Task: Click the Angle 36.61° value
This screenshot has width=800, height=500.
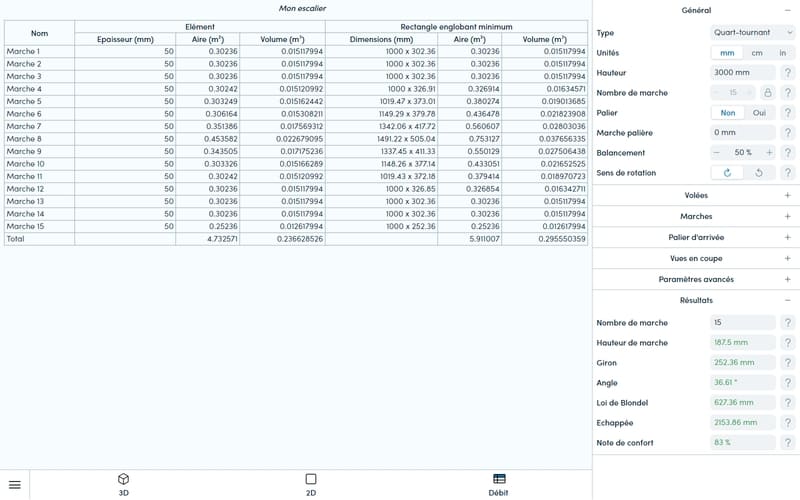Action: 743,382
